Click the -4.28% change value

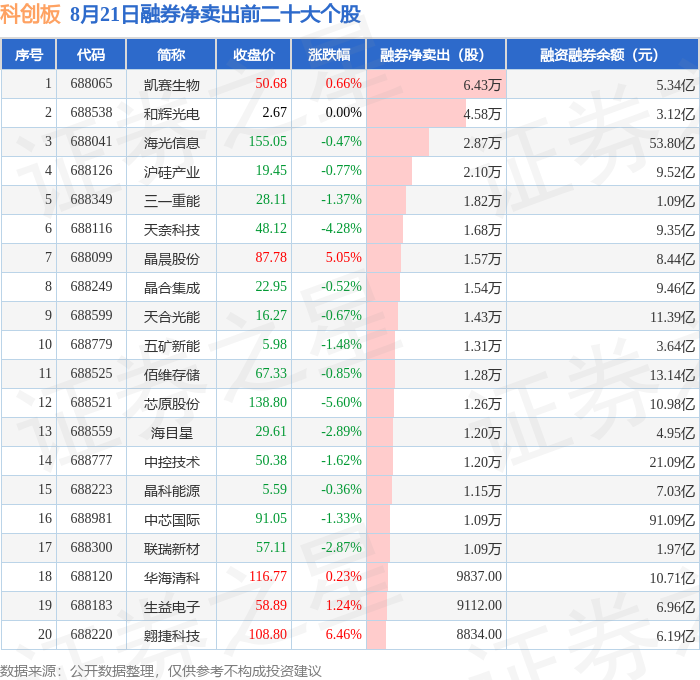pyautogui.click(x=341, y=228)
